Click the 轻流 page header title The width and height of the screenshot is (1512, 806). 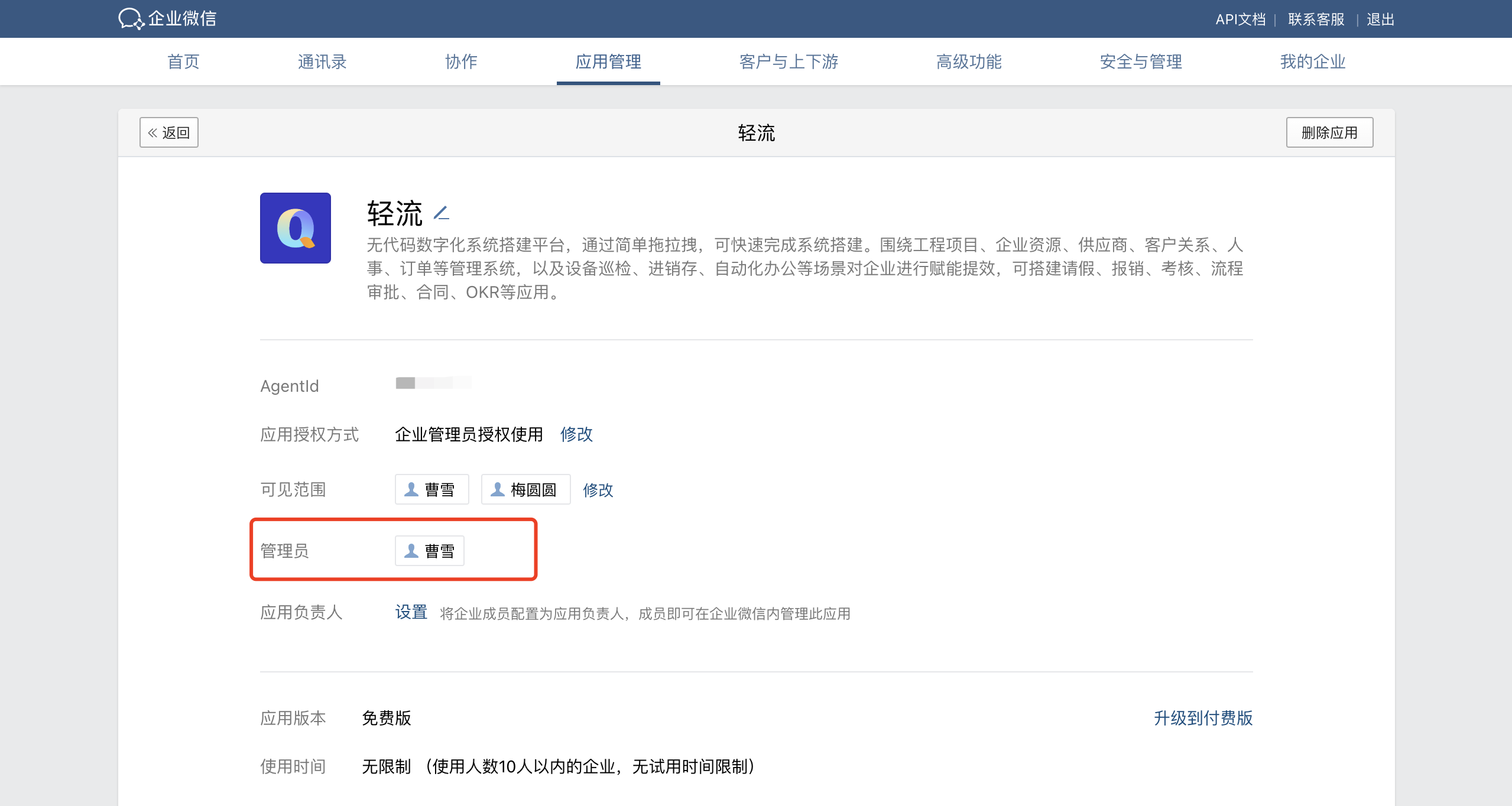click(756, 133)
